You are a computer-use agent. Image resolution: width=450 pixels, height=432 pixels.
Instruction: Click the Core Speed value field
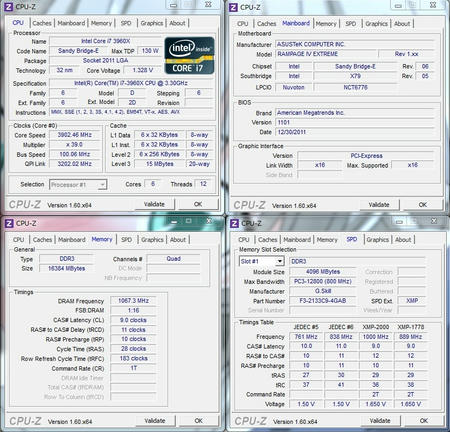coord(75,135)
